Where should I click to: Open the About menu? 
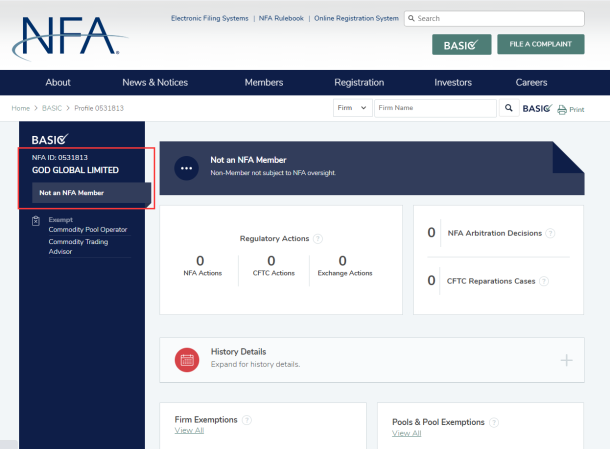[x=58, y=82]
